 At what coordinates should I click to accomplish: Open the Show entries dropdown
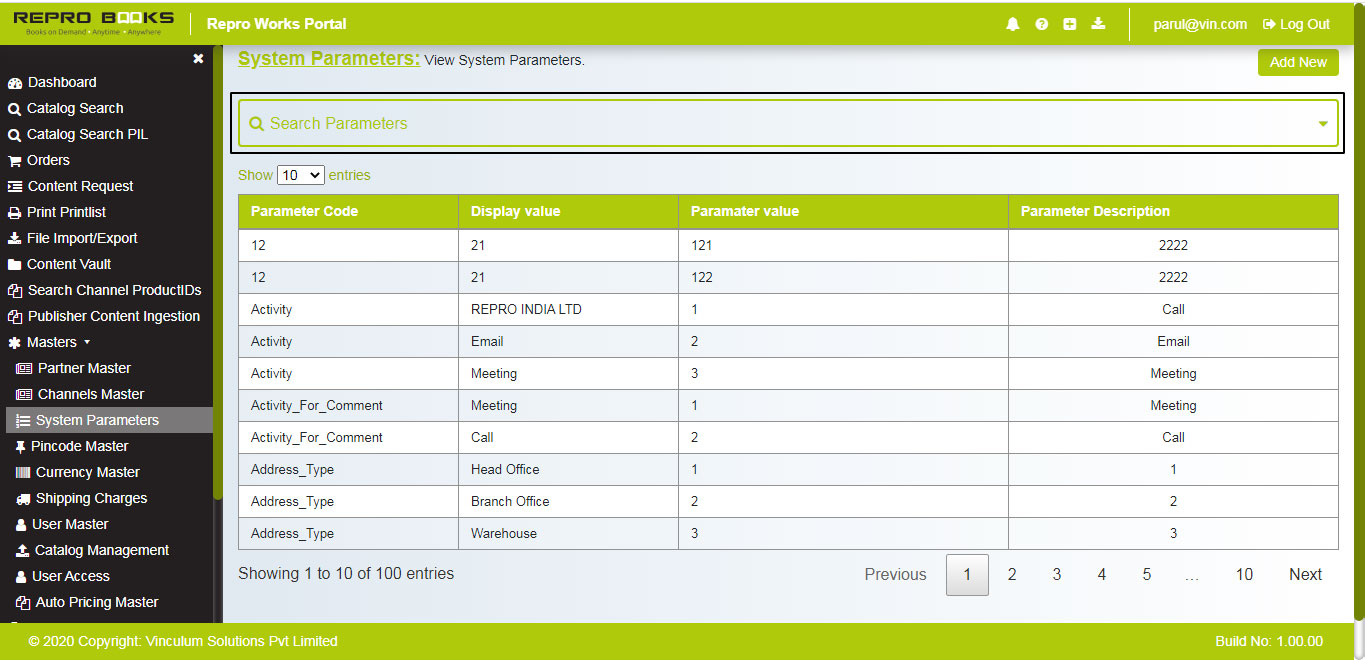(300, 174)
